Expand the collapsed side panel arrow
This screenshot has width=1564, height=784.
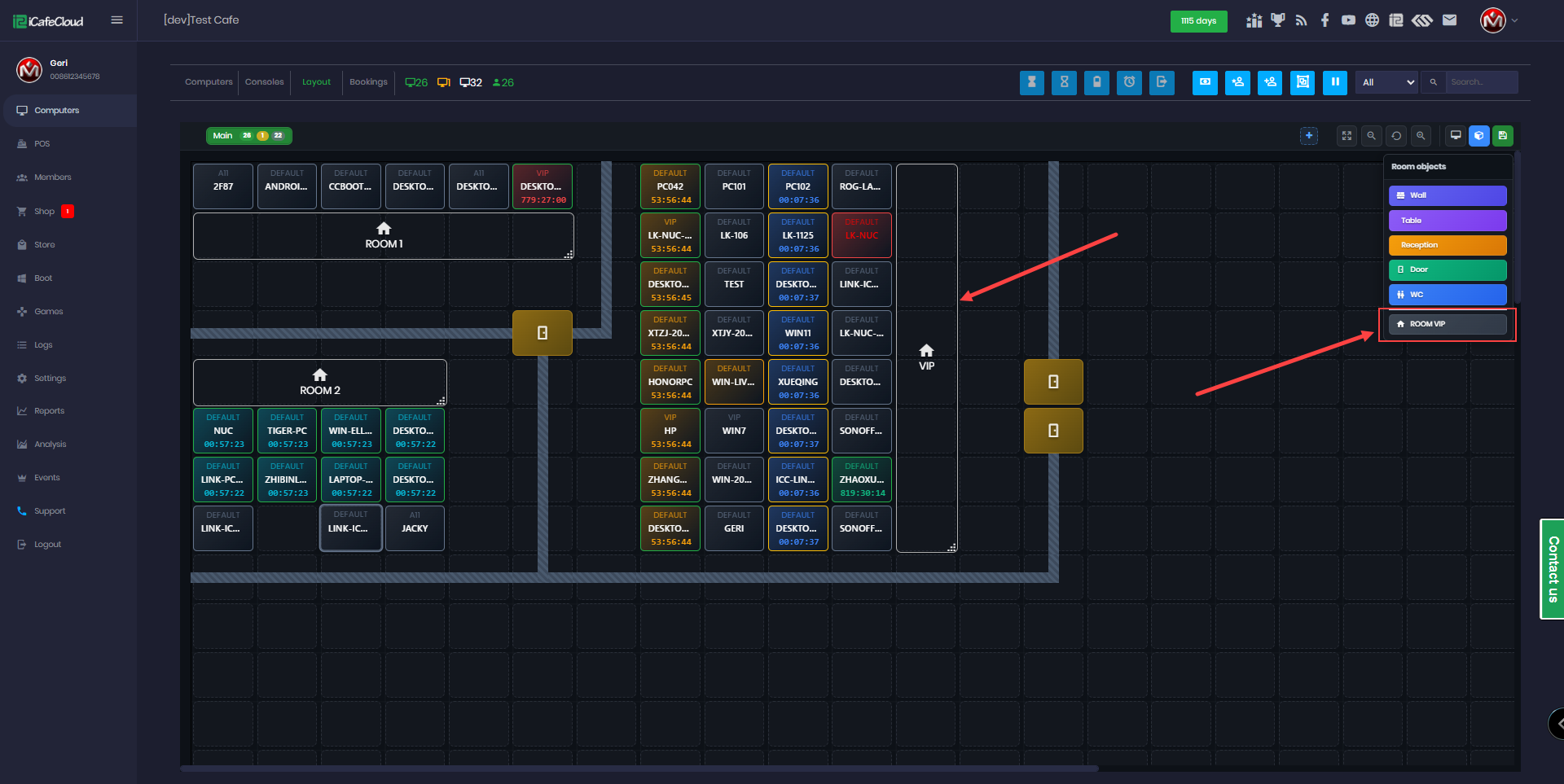(x=1557, y=723)
